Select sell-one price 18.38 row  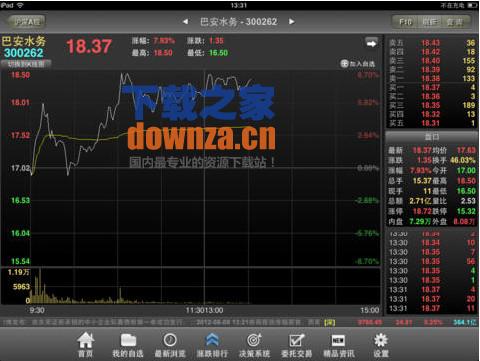432,79
